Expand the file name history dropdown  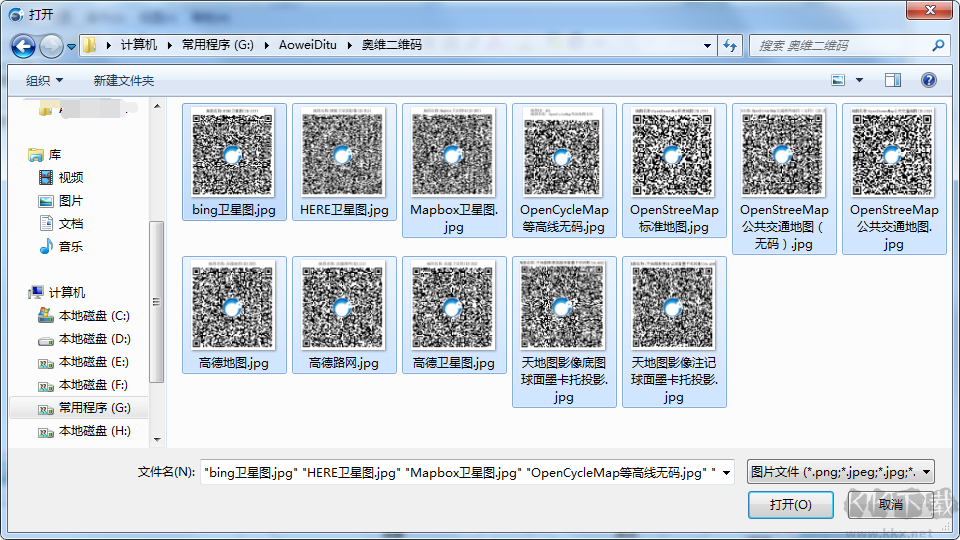coord(726,472)
